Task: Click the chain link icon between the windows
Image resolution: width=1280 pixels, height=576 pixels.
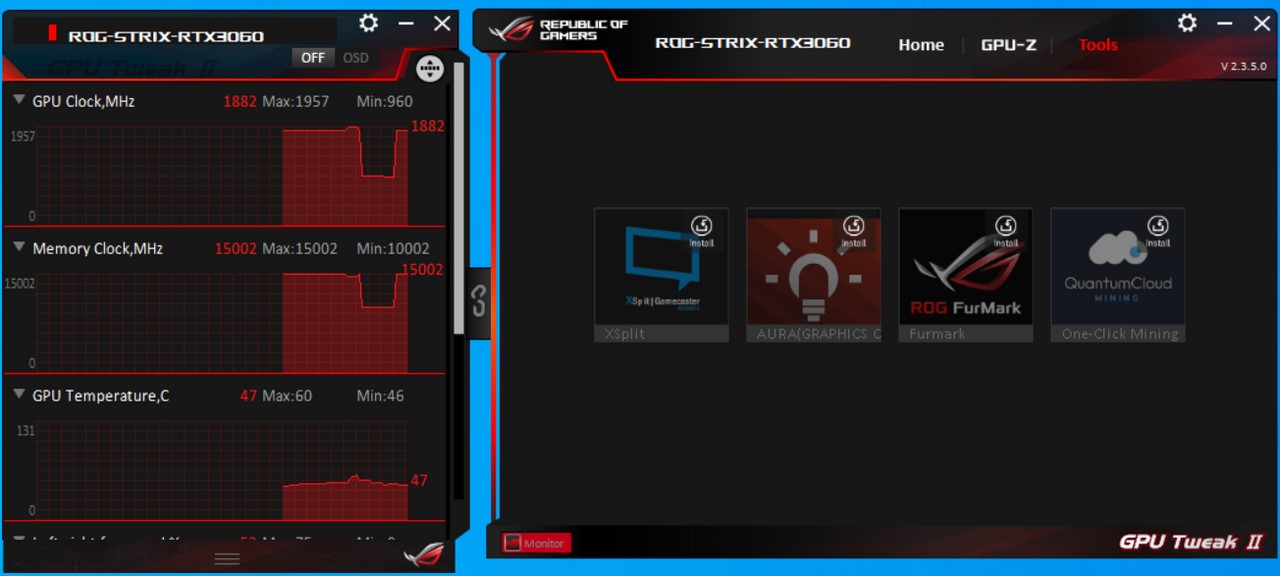Action: [480, 302]
